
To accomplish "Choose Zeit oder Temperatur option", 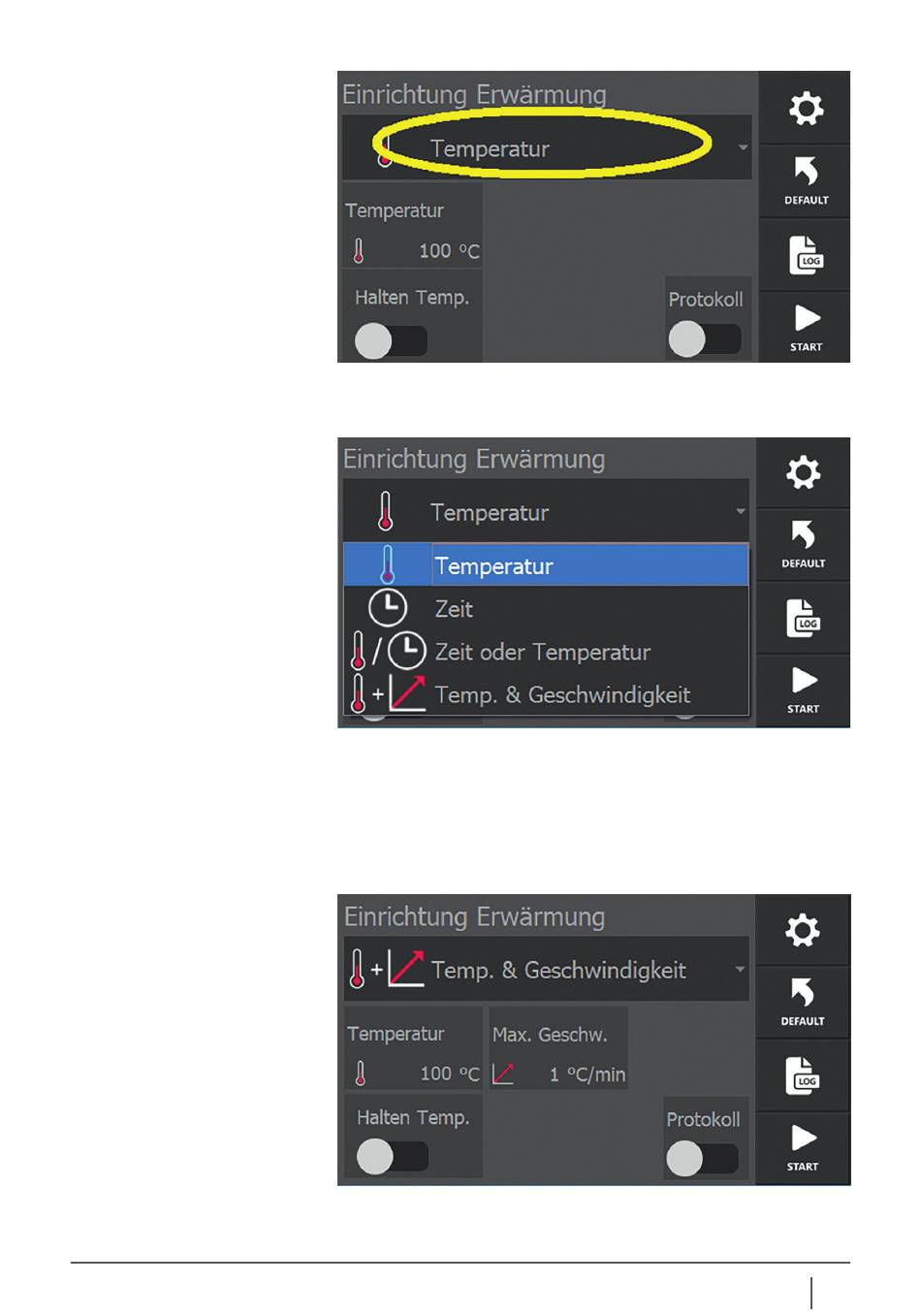I will tap(547, 652).
